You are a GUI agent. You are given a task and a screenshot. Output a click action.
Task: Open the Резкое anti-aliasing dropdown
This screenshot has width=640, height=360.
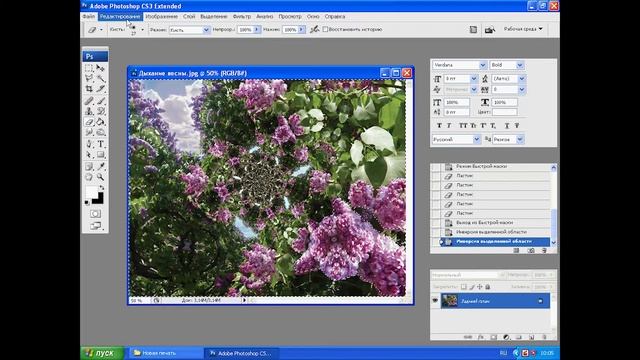tap(520, 140)
